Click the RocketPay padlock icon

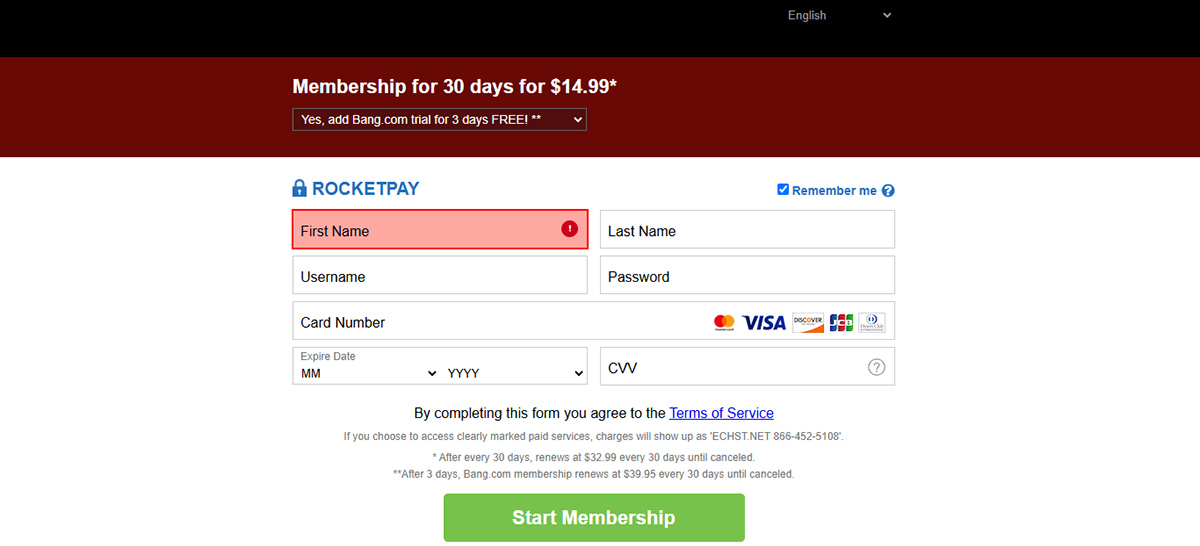coord(300,188)
